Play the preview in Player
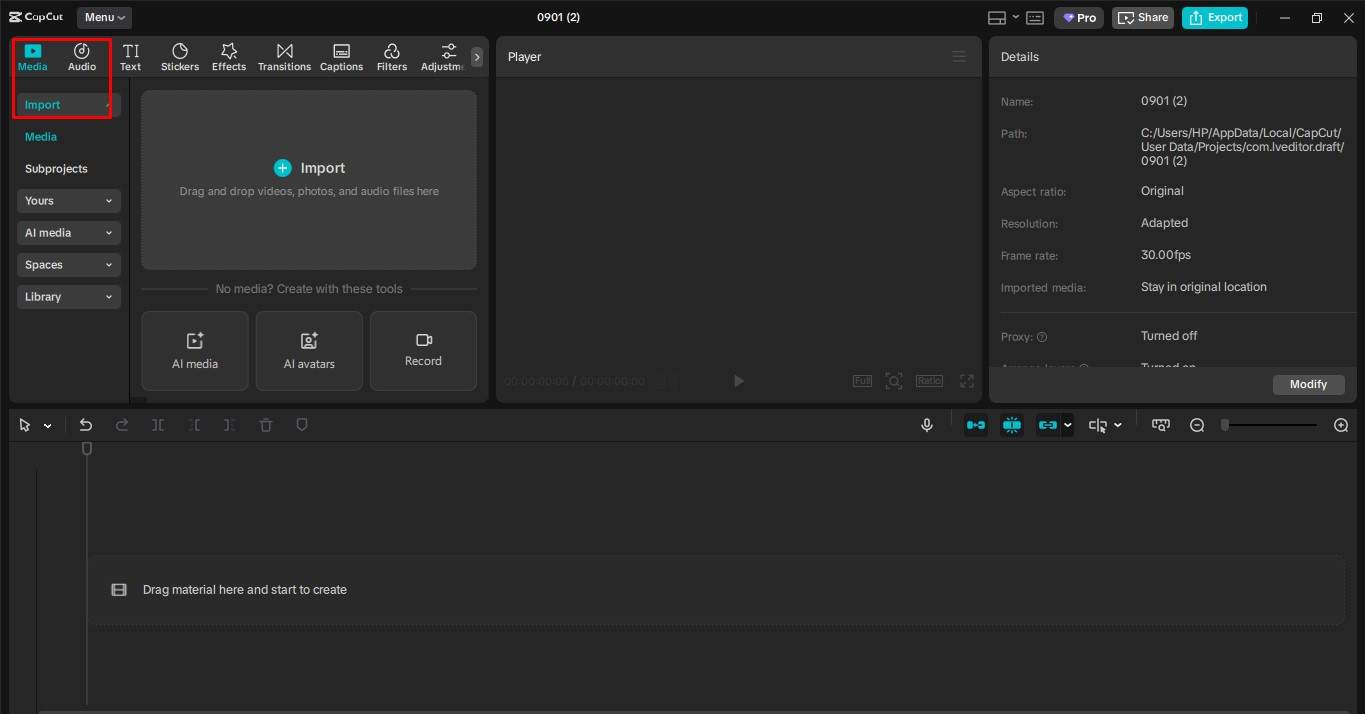The height and width of the screenshot is (714, 1365). coord(739,381)
